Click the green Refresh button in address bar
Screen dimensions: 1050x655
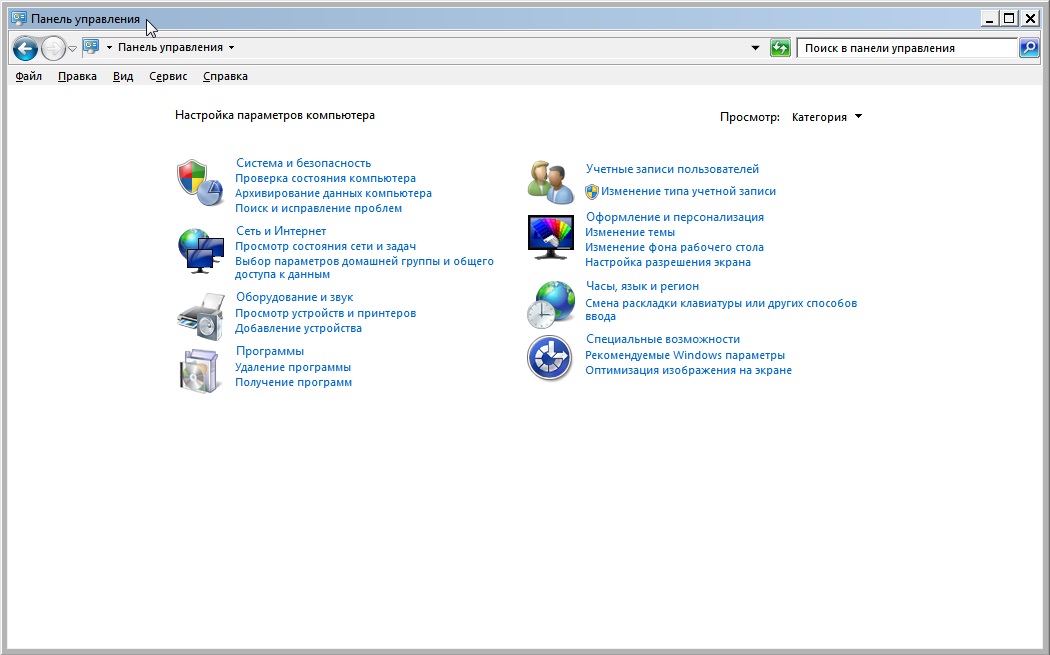[780, 48]
